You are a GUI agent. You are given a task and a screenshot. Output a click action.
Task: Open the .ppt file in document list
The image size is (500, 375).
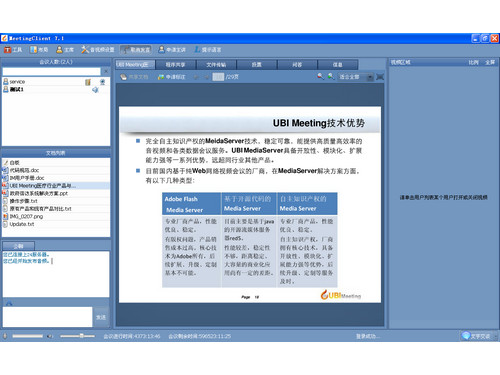coord(56,193)
